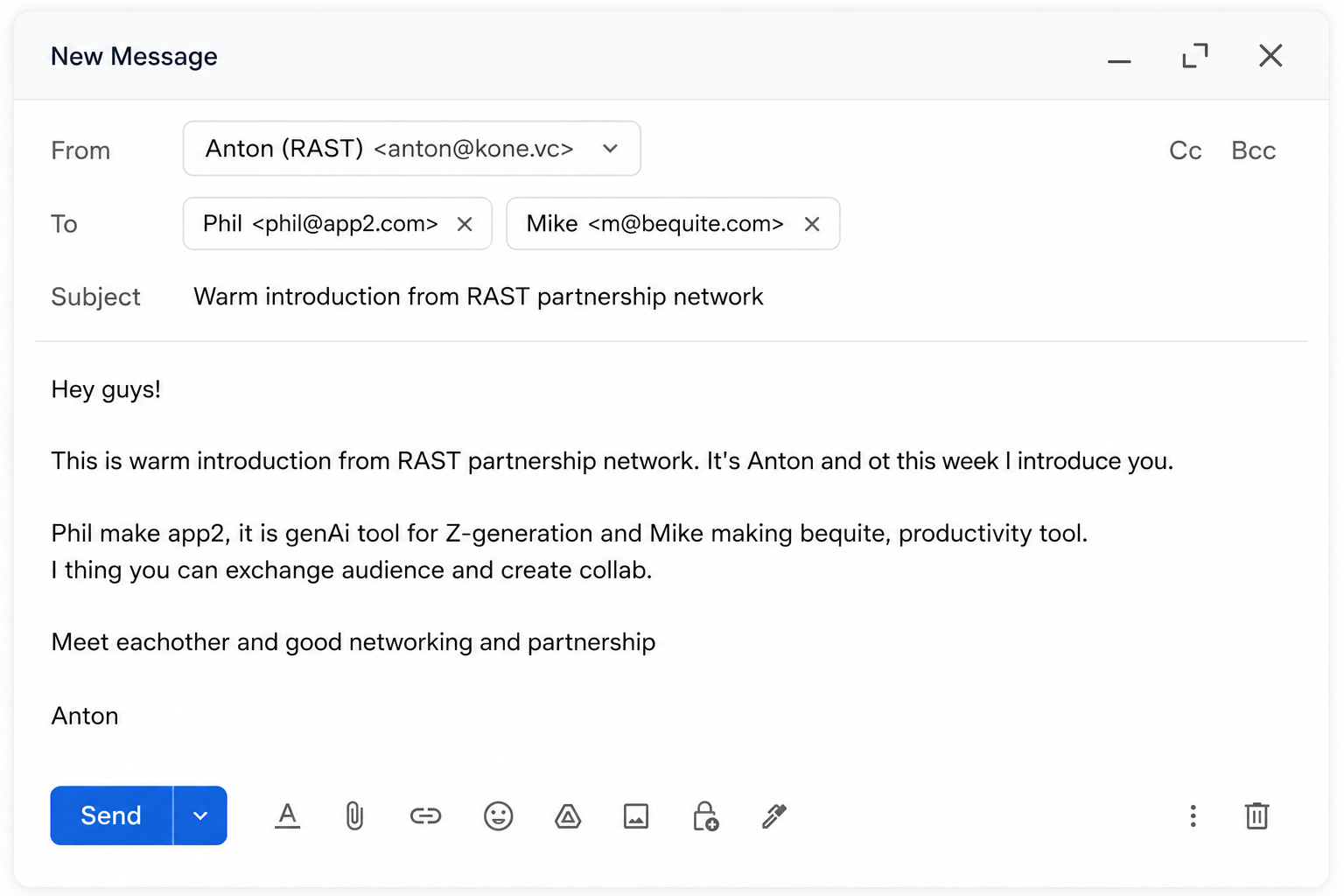Click the 'Hey guys!' line
The height and width of the screenshot is (896, 1344).
click(106, 389)
